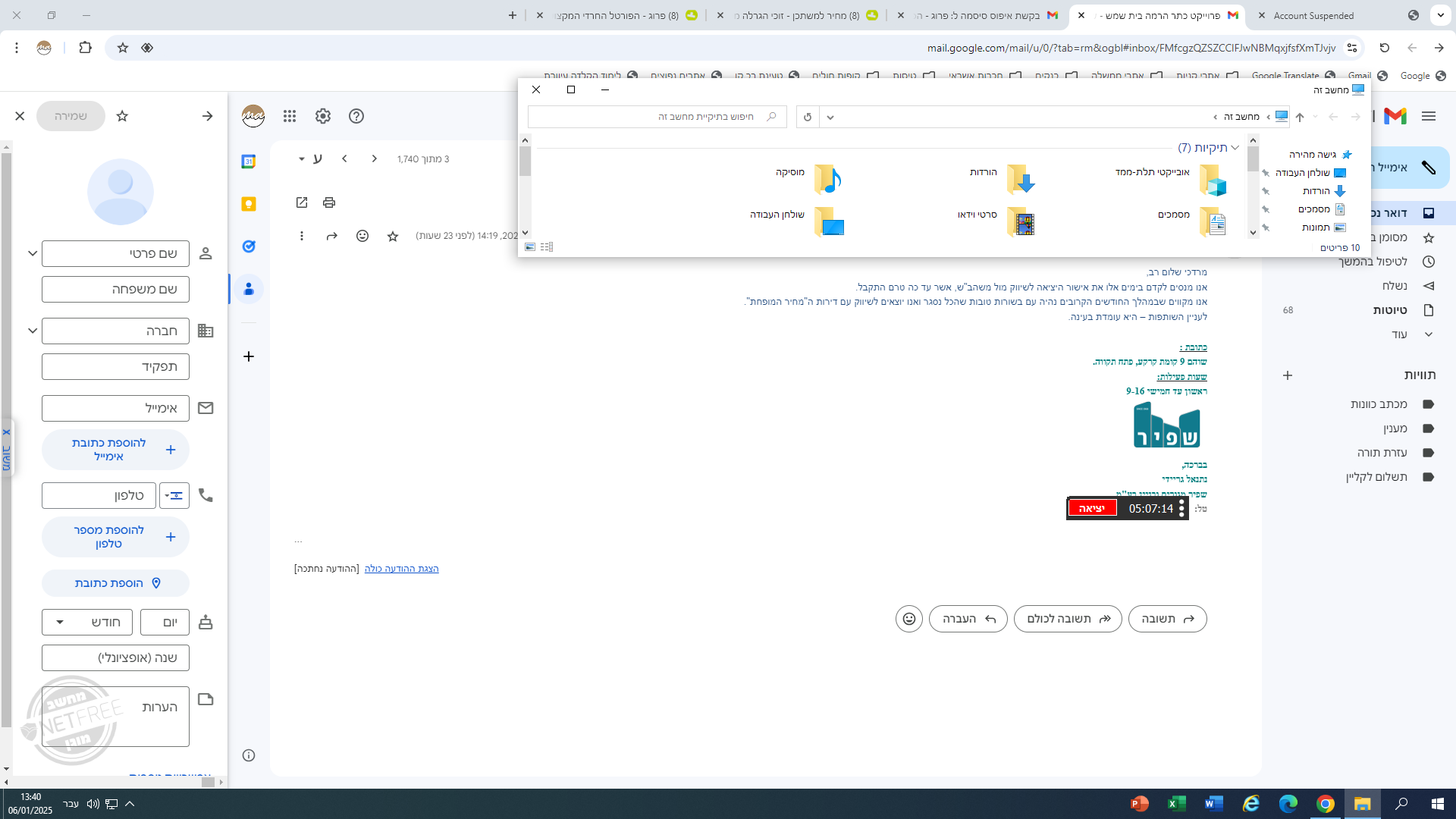Viewport: 1456px width, 819px height.
Task: Star the open email message
Action: point(393,237)
